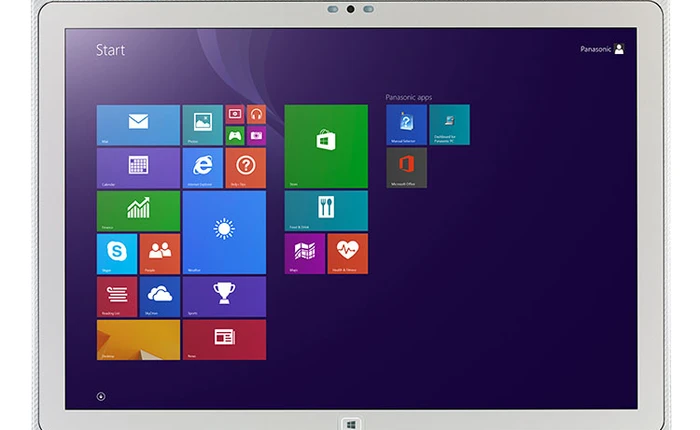Open the Mail tile
The image size is (700, 430).
[138, 125]
